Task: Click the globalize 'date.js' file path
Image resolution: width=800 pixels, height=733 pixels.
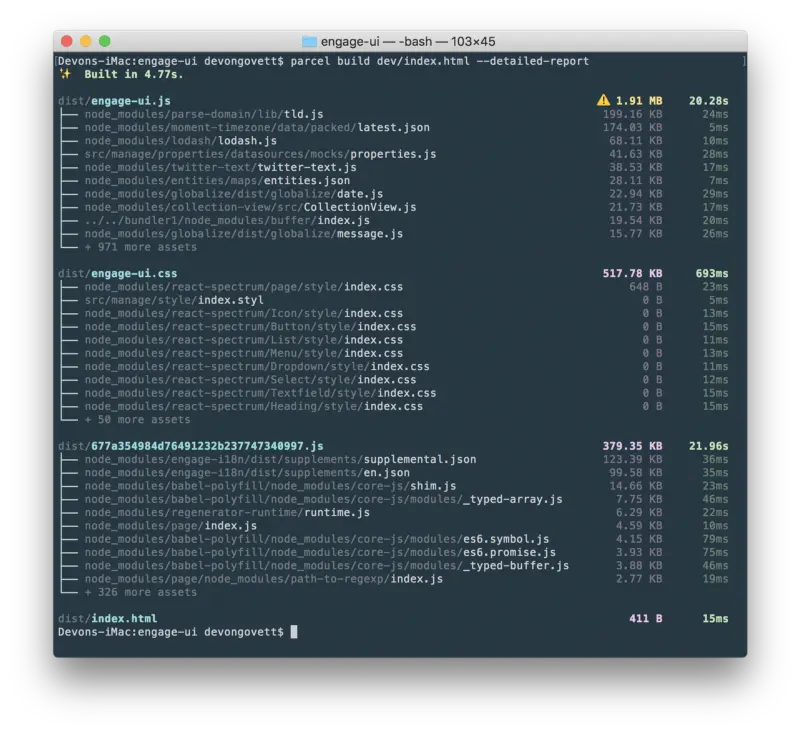Action: [234, 194]
